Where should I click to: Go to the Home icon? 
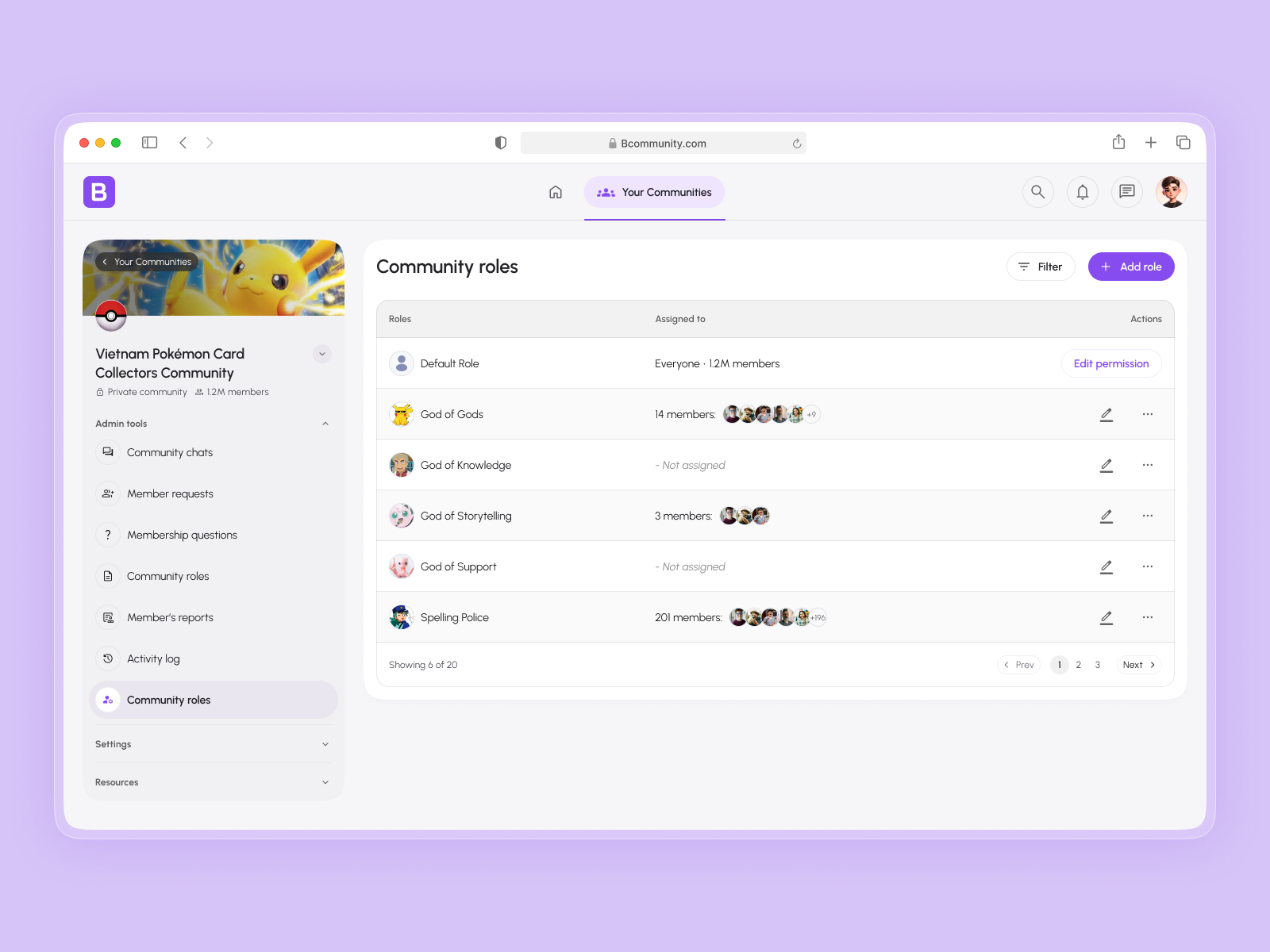pyautogui.click(x=556, y=192)
